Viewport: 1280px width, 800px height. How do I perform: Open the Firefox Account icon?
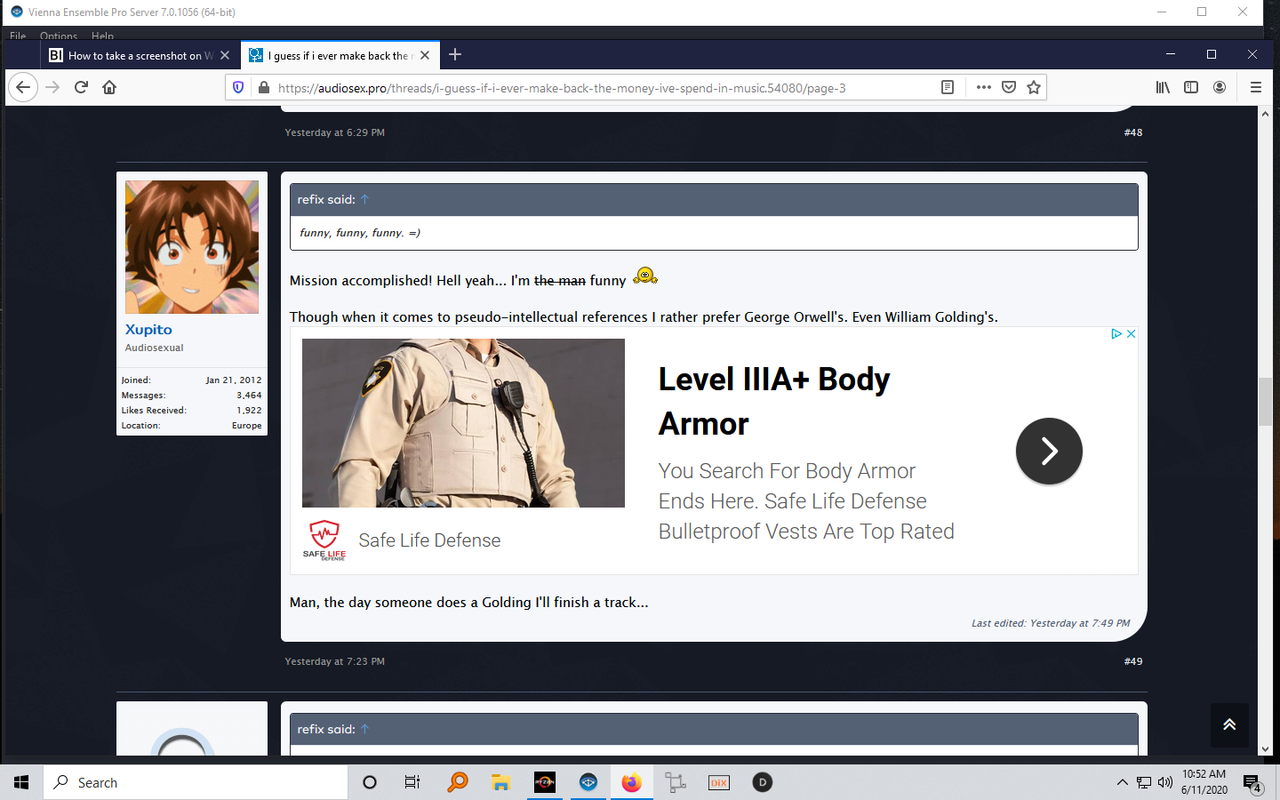point(1219,87)
